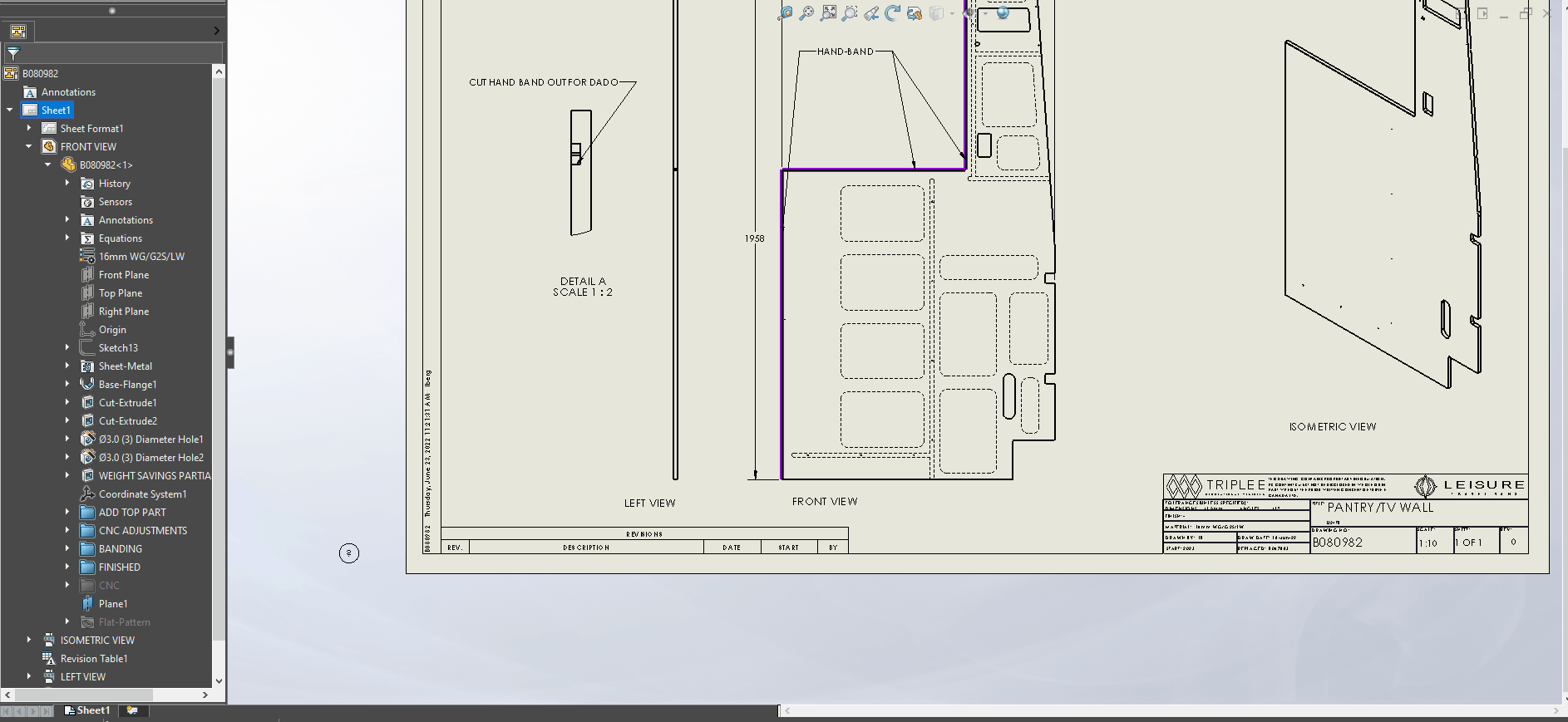Expand the BANDING folder
The width and height of the screenshot is (1568, 722).
click(x=67, y=548)
